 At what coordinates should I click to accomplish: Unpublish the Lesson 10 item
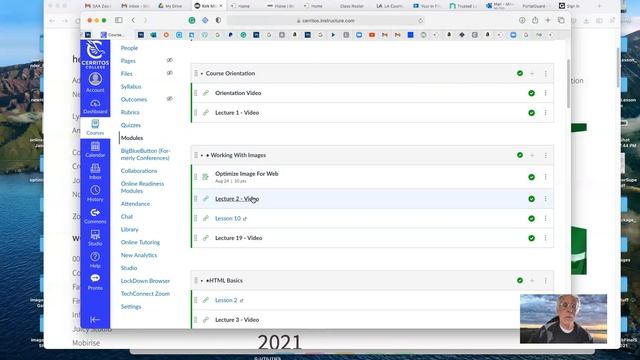[x=531, y=218]
